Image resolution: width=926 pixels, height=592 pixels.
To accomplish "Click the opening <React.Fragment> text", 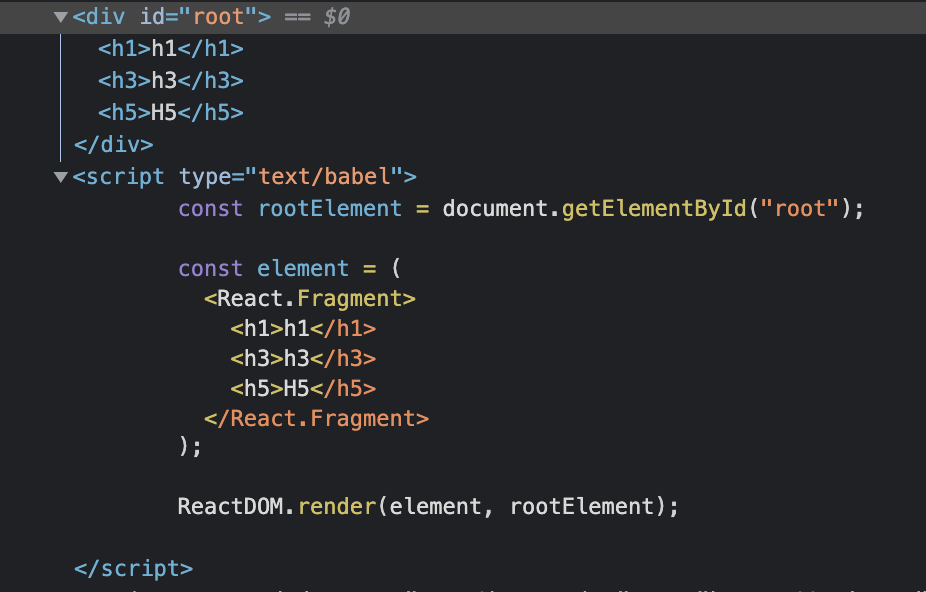I will point(310,299).
